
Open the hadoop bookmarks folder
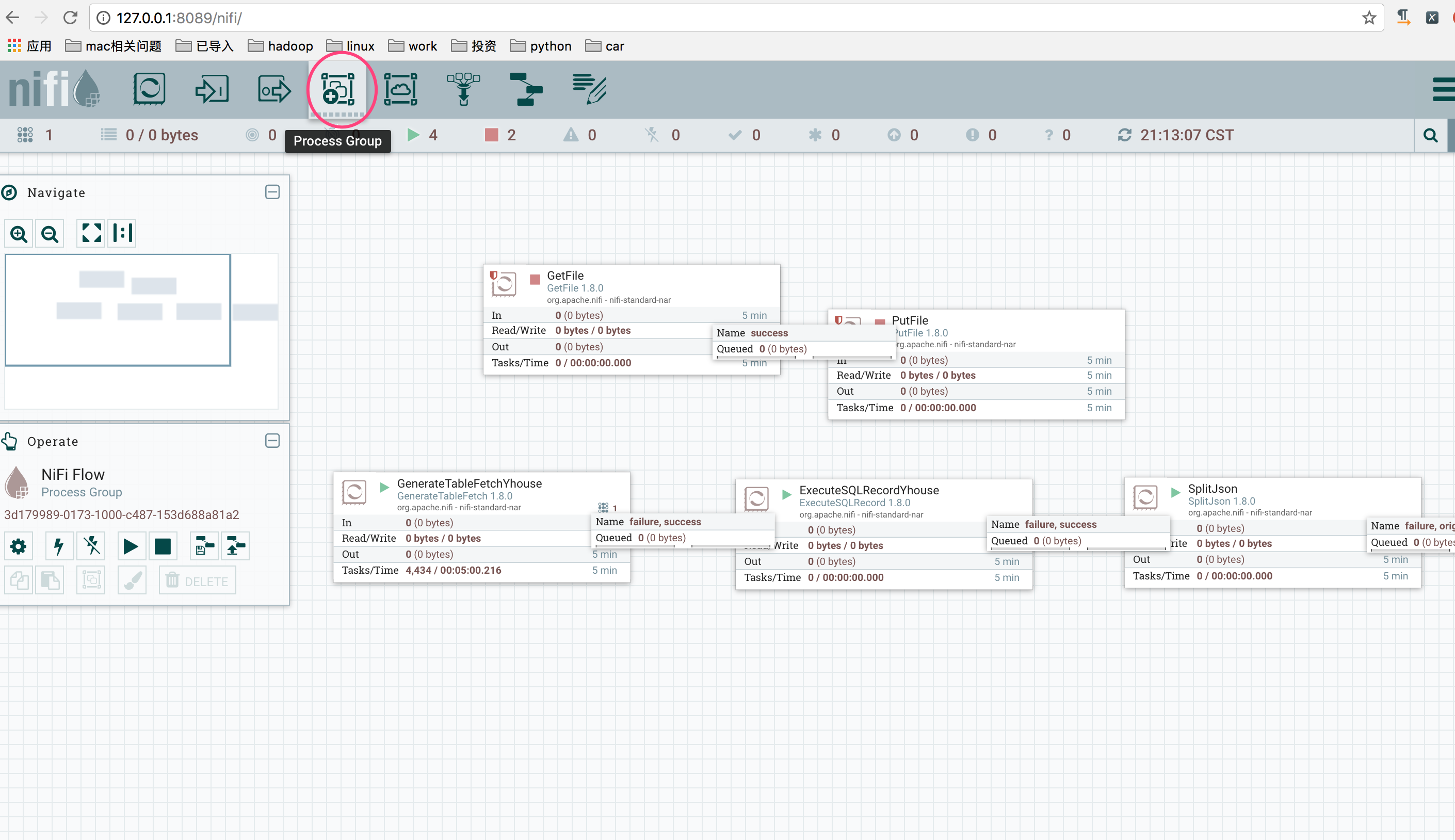[x=280, y=46]
